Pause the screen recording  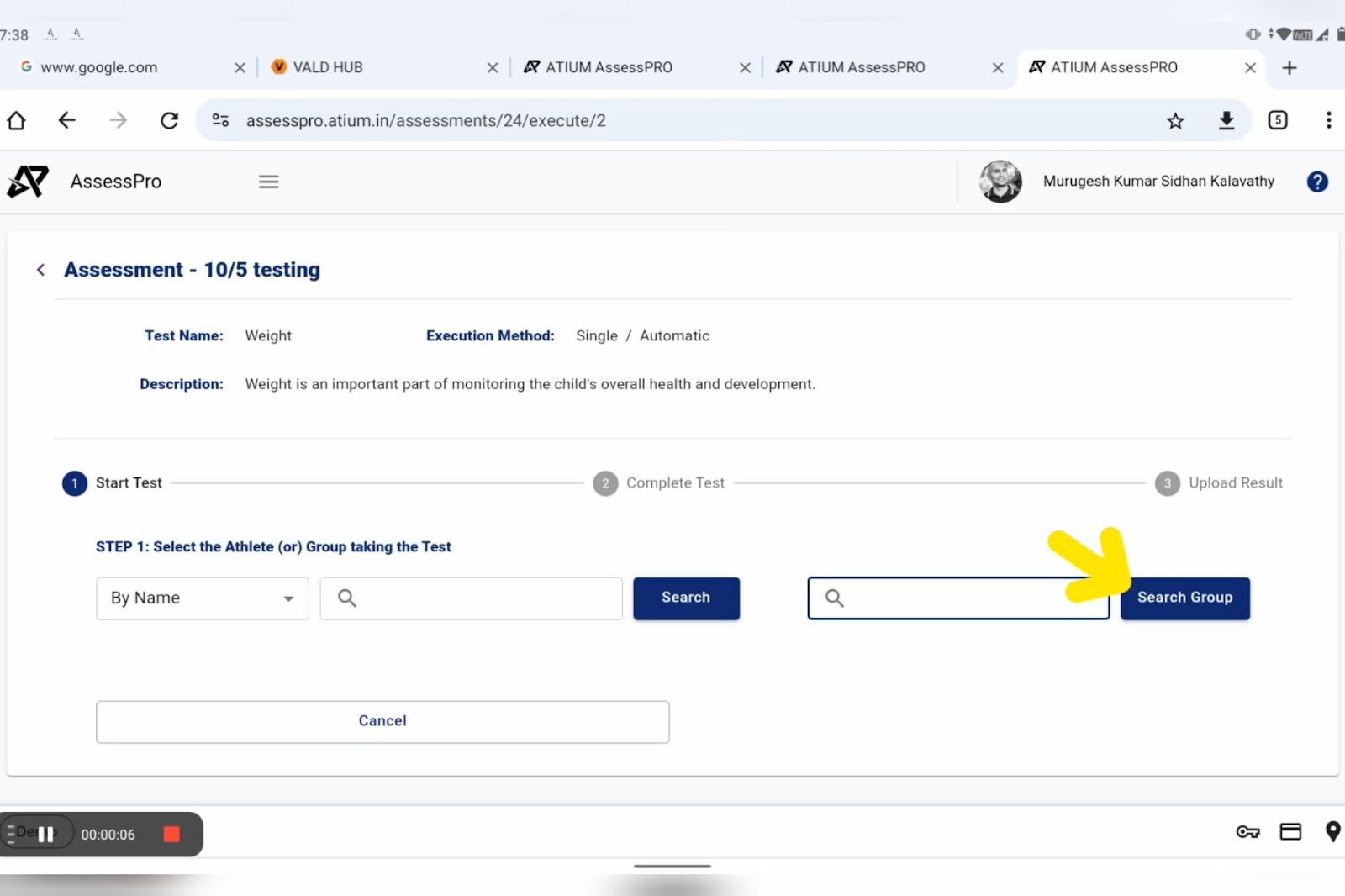point(46,834)
